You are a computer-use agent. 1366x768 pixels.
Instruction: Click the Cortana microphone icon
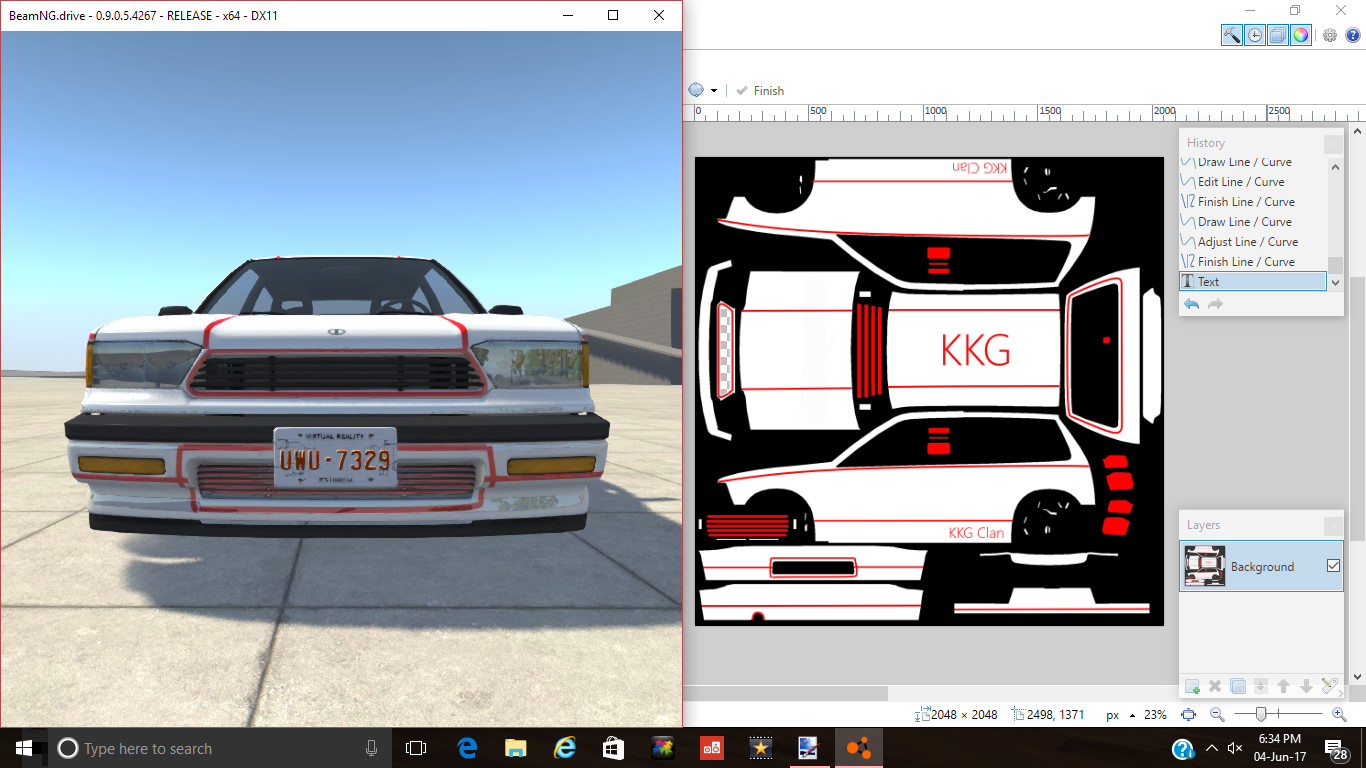point(371,748)
